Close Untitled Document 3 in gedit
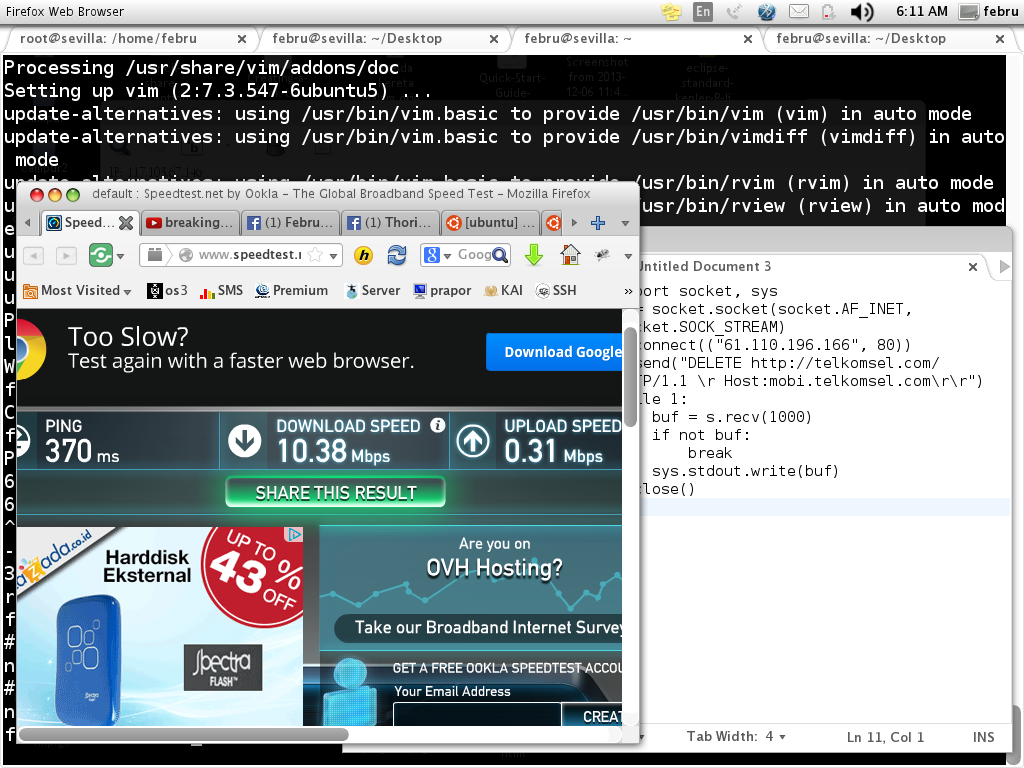Viewport: 1024px width, 768px height. pyautogui.click(x=973, y=266)
